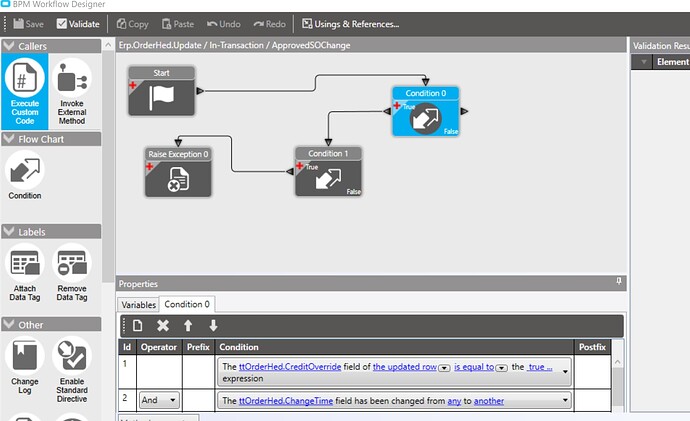Screen dimensions: 690x421
Task: Click the ttOrderHed.ChangeTime link
Action: 286,401
